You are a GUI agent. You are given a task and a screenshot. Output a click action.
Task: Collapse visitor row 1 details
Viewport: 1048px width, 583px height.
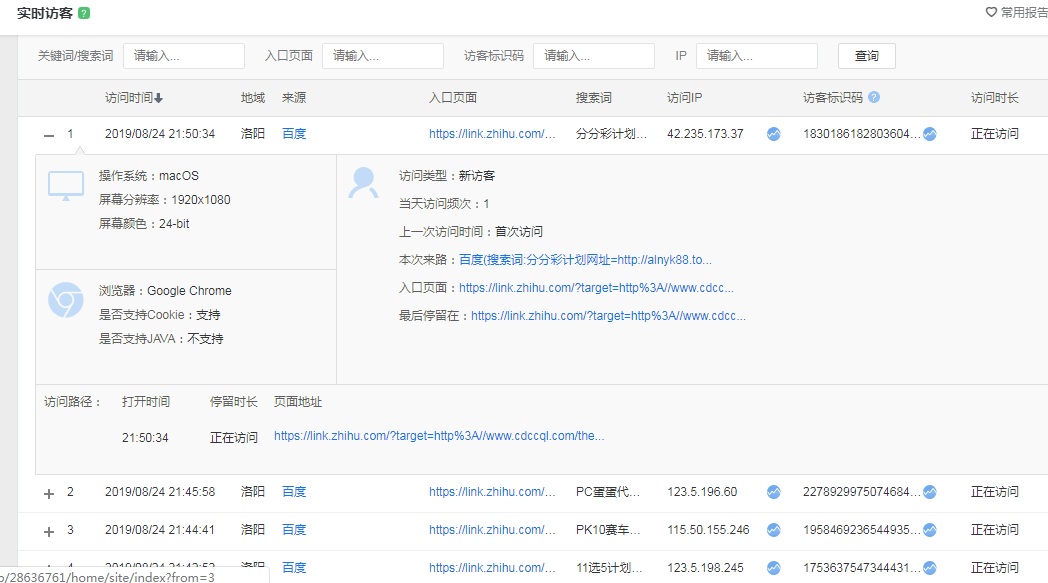pos(49,135)
